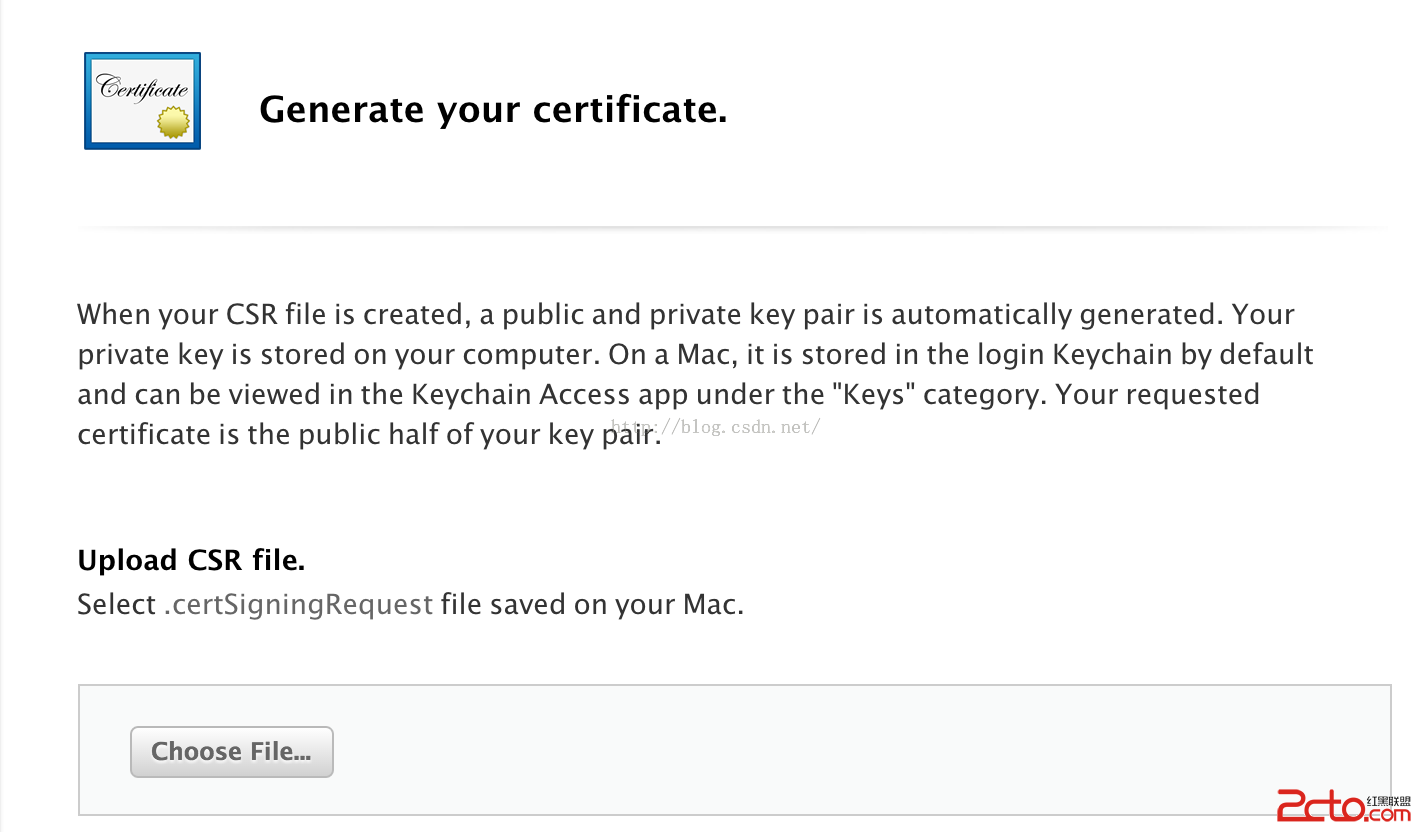Click the .certSigningRequest file extension text
Viewport: 1414px width, 832px height.
pos(298,605)
